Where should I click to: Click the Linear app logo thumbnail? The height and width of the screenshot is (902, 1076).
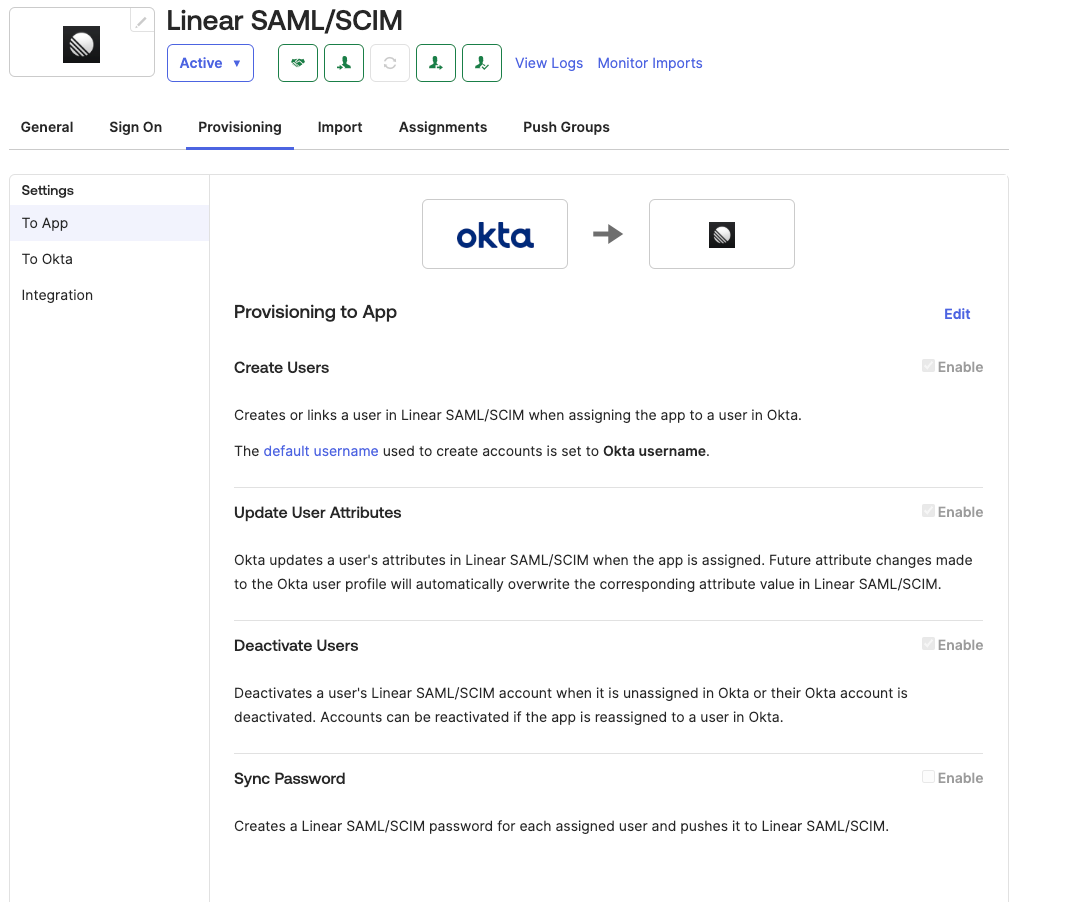[81, 44]
